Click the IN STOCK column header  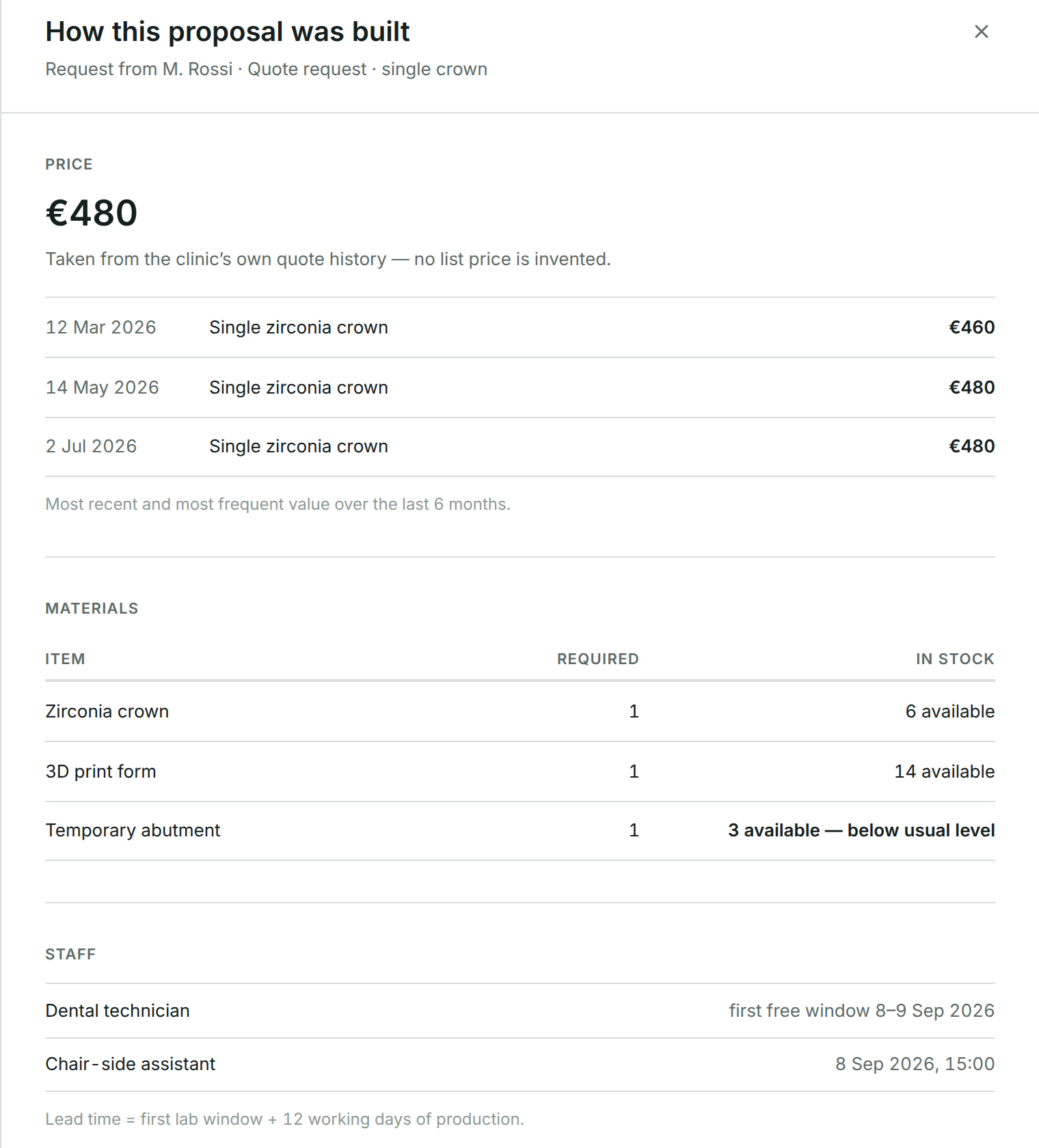[955, 659]
